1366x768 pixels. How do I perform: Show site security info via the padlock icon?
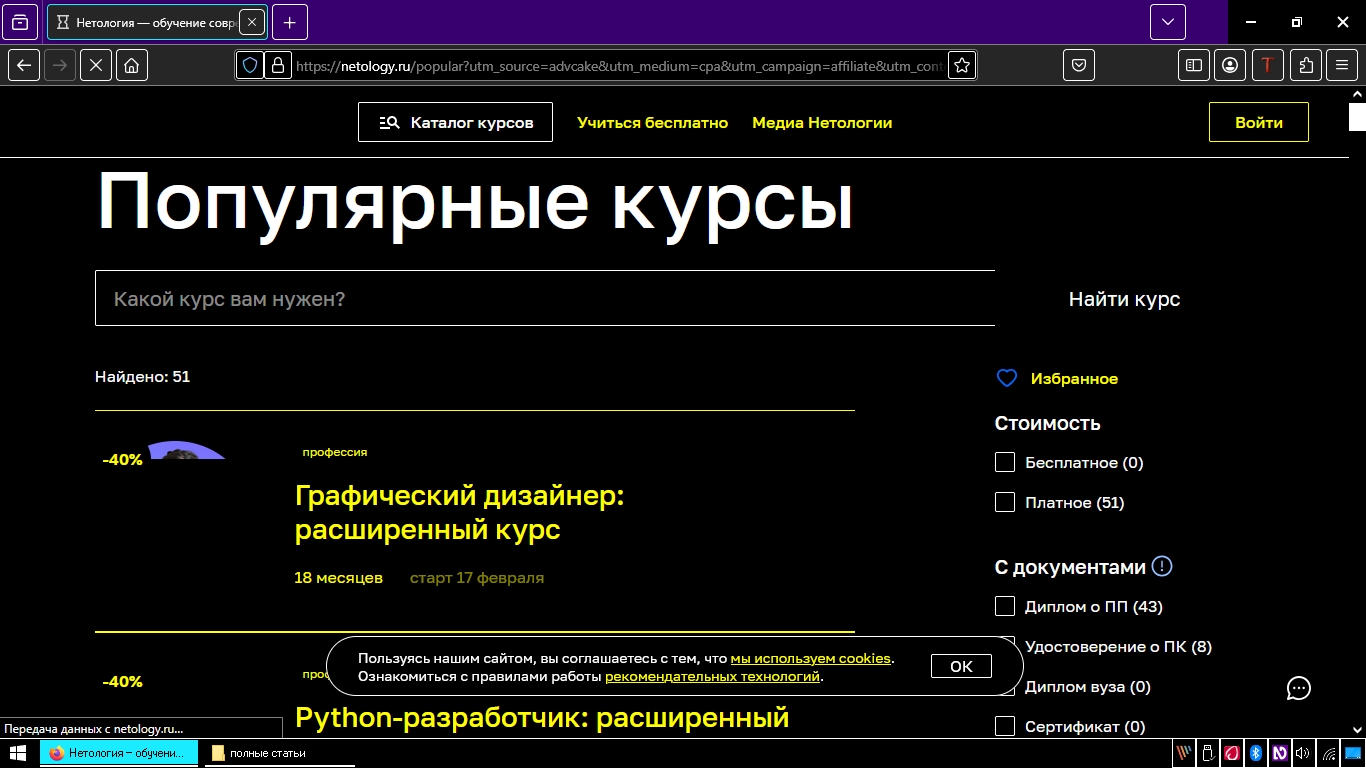pos(278,66)
